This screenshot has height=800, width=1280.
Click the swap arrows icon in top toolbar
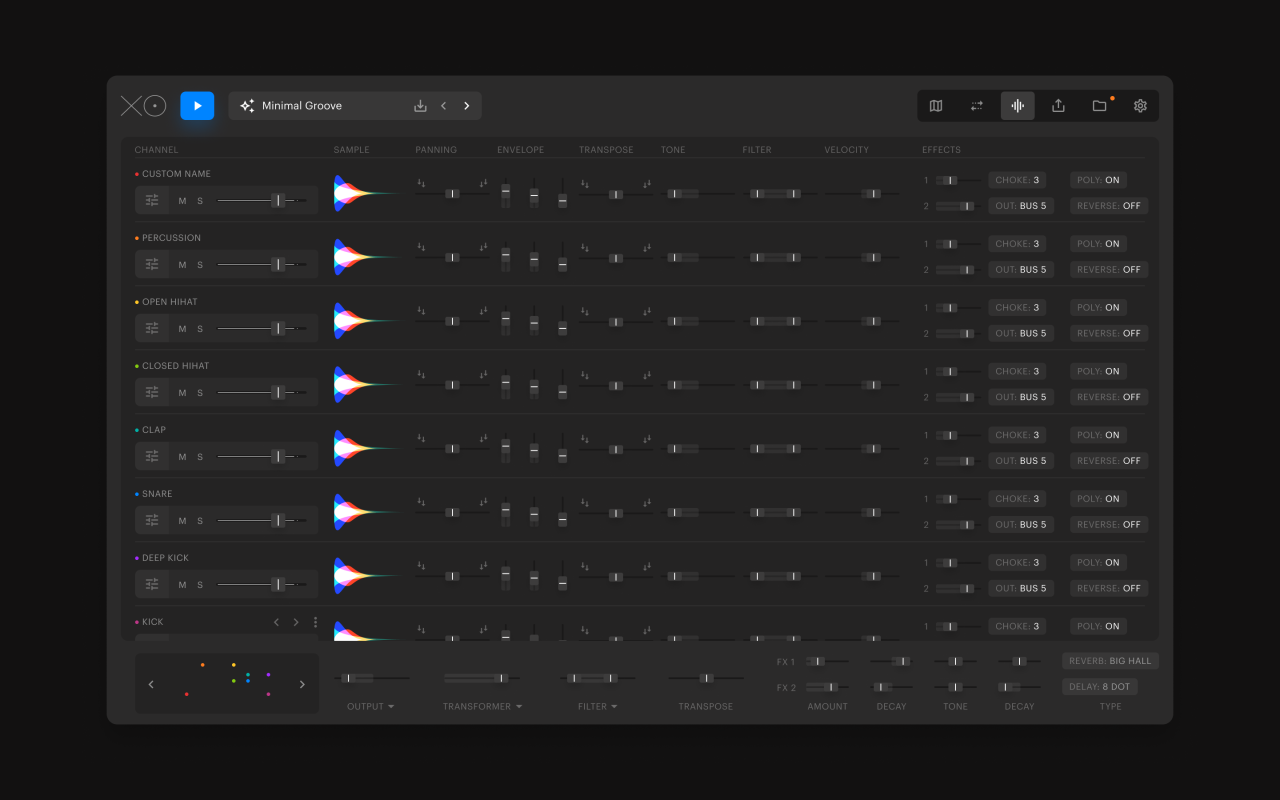(977, 106)
